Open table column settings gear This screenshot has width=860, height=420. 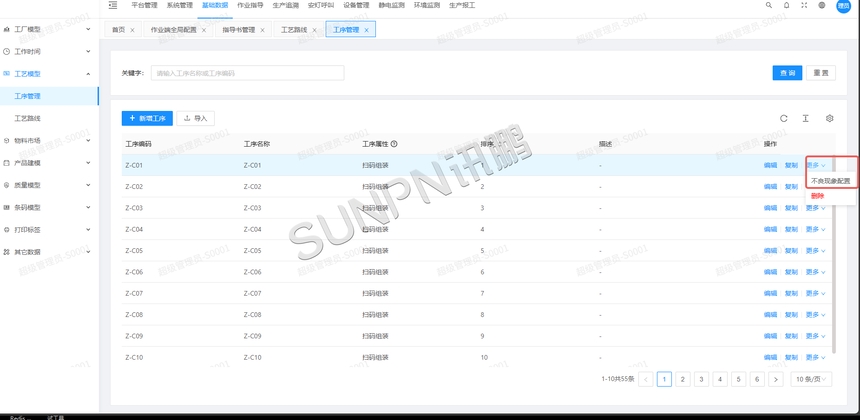click(x=830, y=118)
